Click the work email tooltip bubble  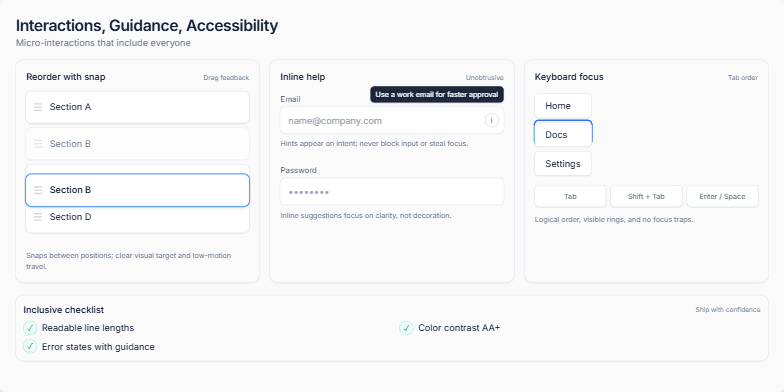click(437, 94)
